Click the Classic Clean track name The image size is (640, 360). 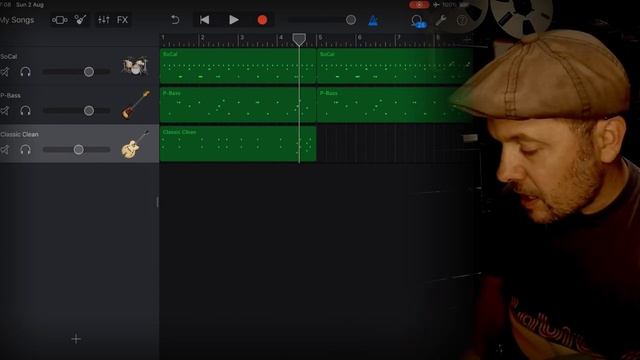[x=19, y=134]
